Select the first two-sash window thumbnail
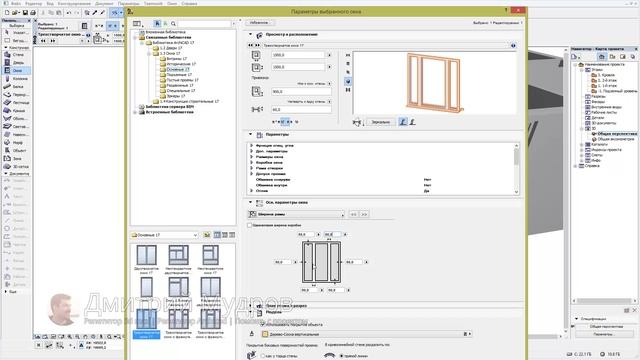 click(x=147, y=259)
